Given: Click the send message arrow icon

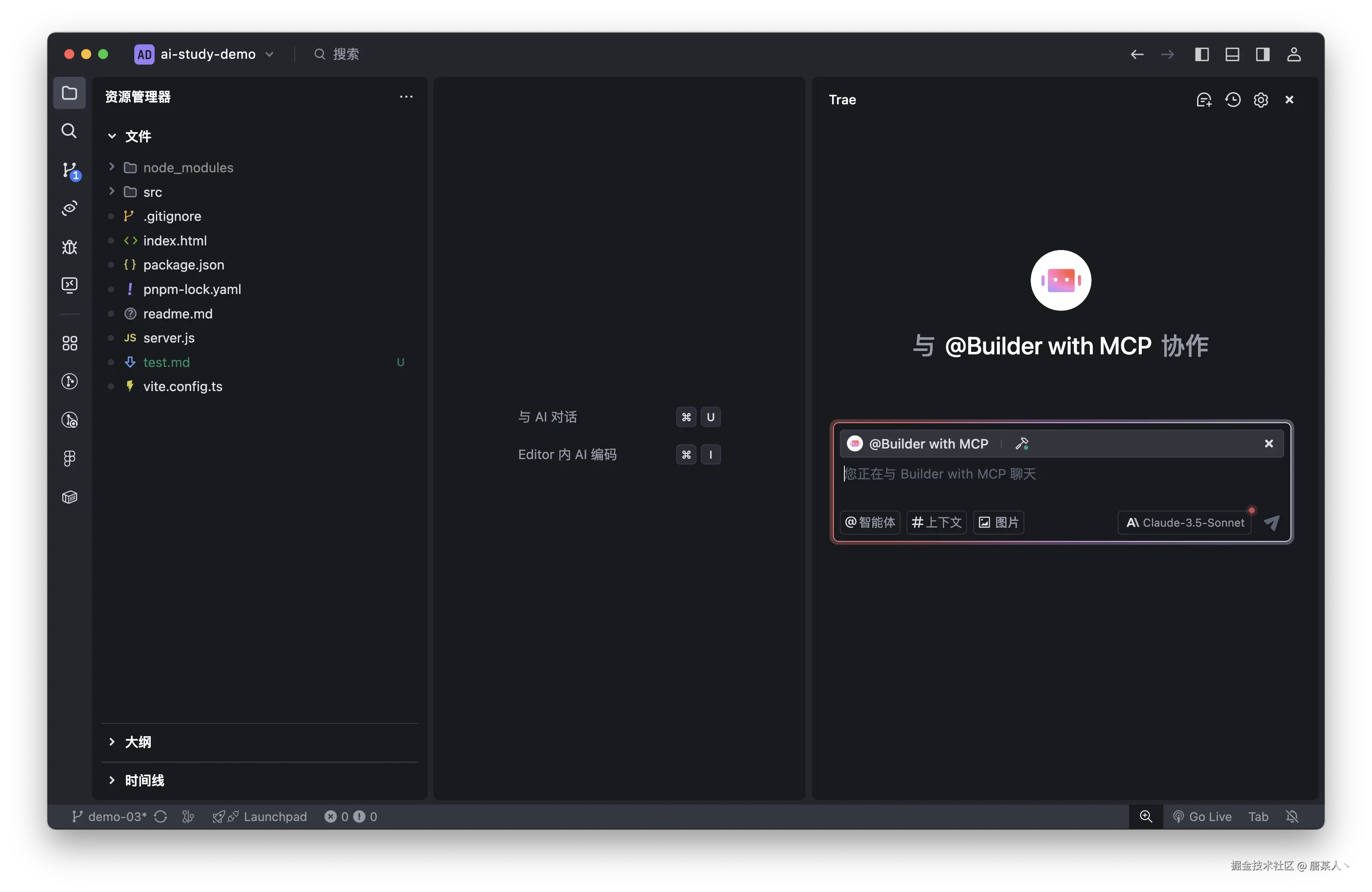Looking at the screenshot, I should coord(1272,522).
